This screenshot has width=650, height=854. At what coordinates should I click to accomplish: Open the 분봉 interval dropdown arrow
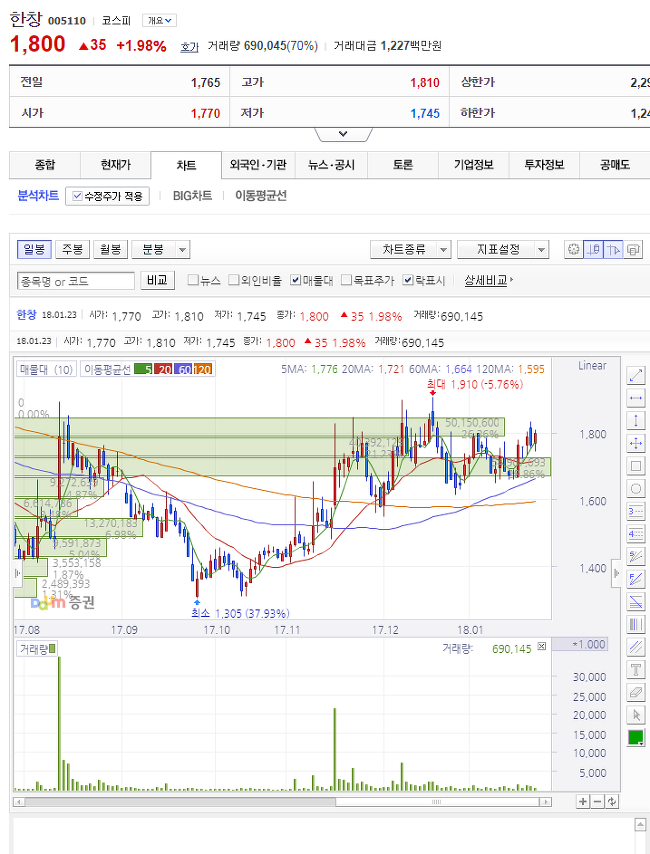(x=183, y=250)
